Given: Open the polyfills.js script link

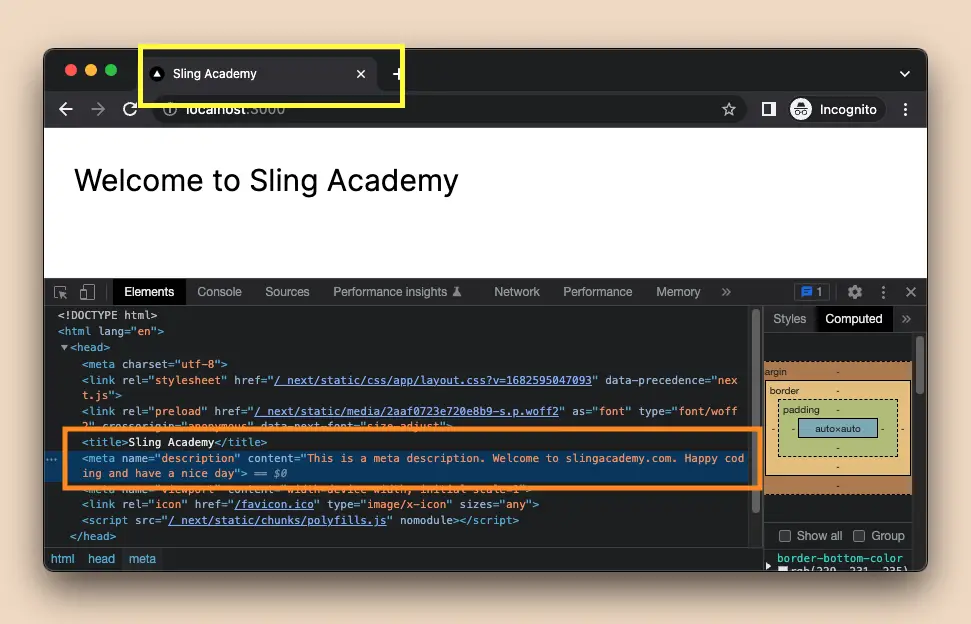Looking at the screenshot, I should coord(277,521).
